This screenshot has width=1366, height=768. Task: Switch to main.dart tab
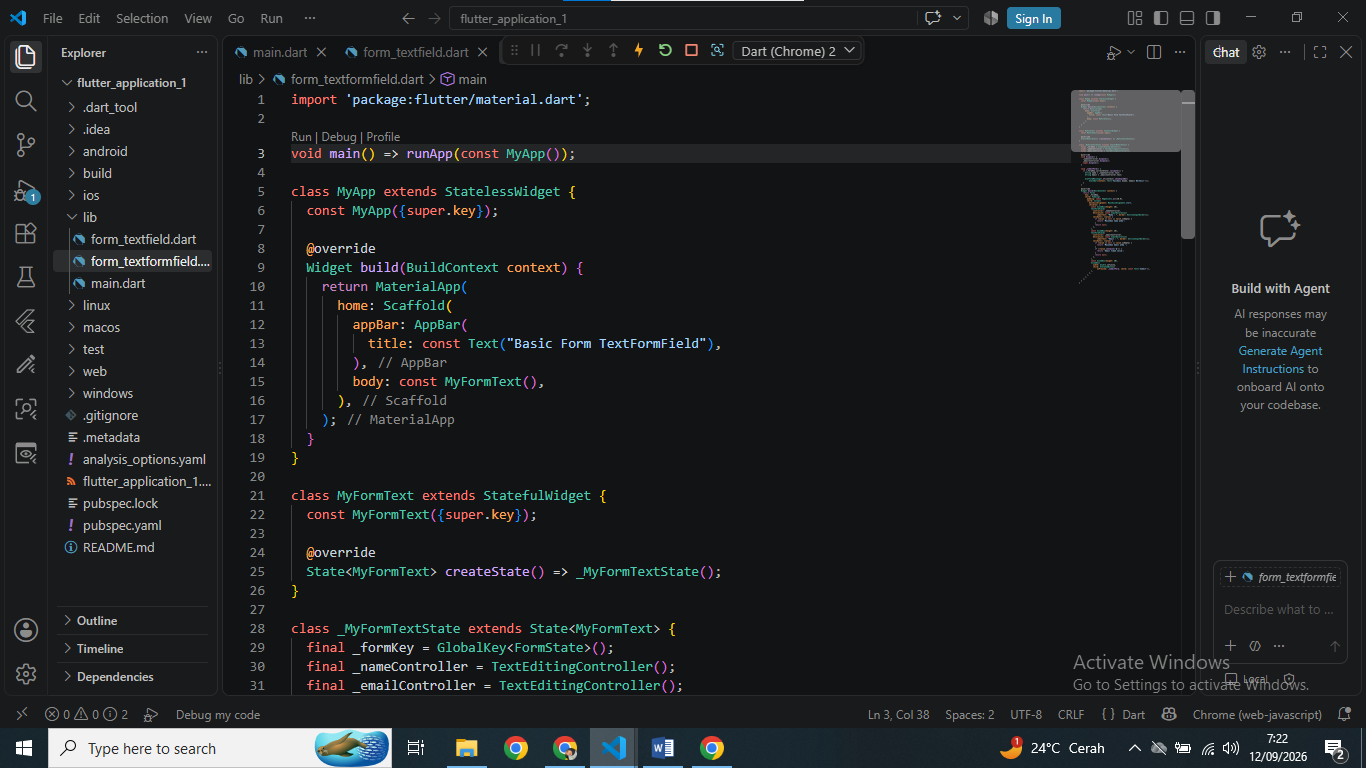280,52
